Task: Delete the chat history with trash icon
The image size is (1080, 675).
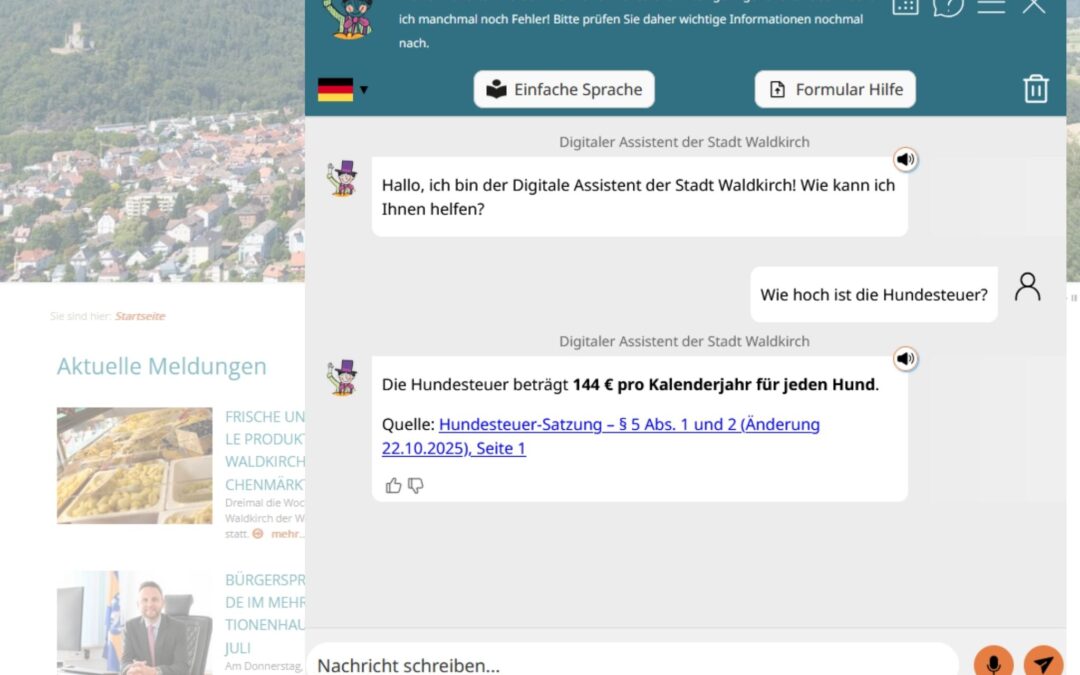Action: [x=1035, y=89]
